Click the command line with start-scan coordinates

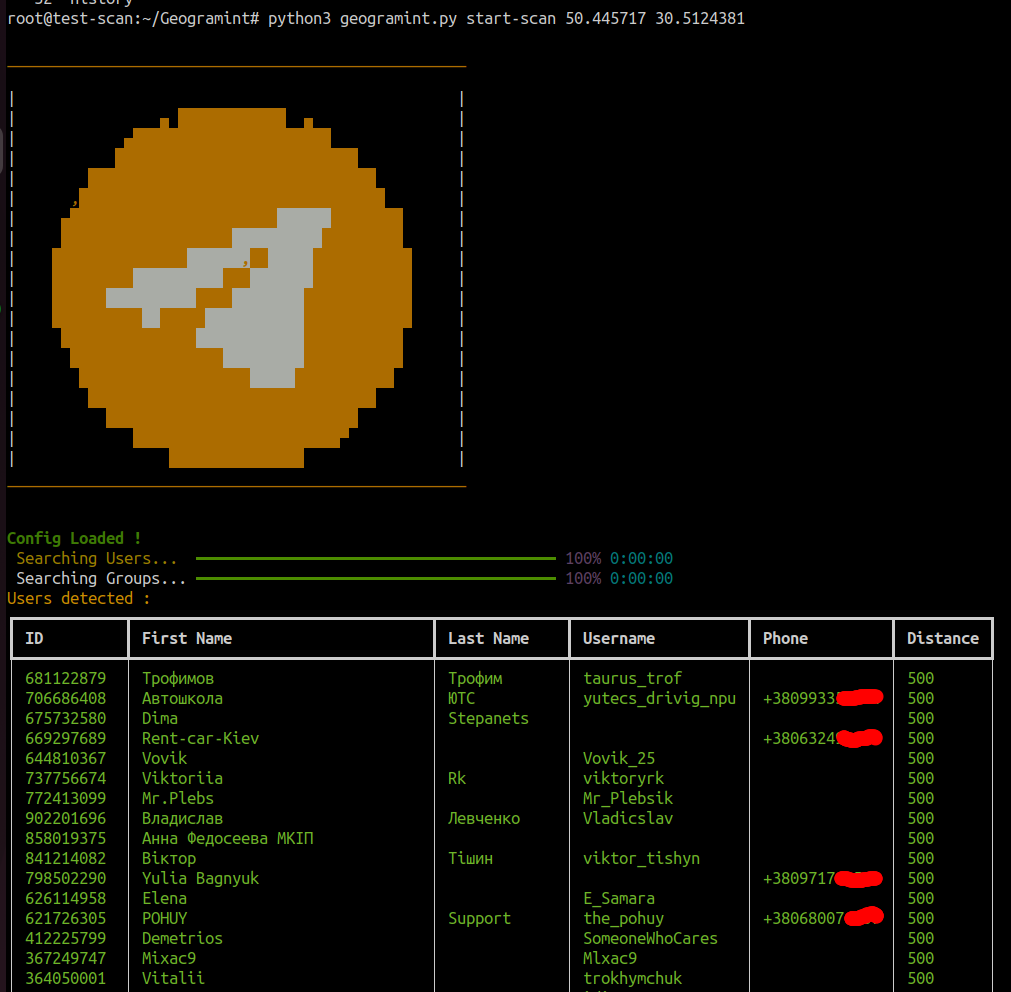(376, 19)
